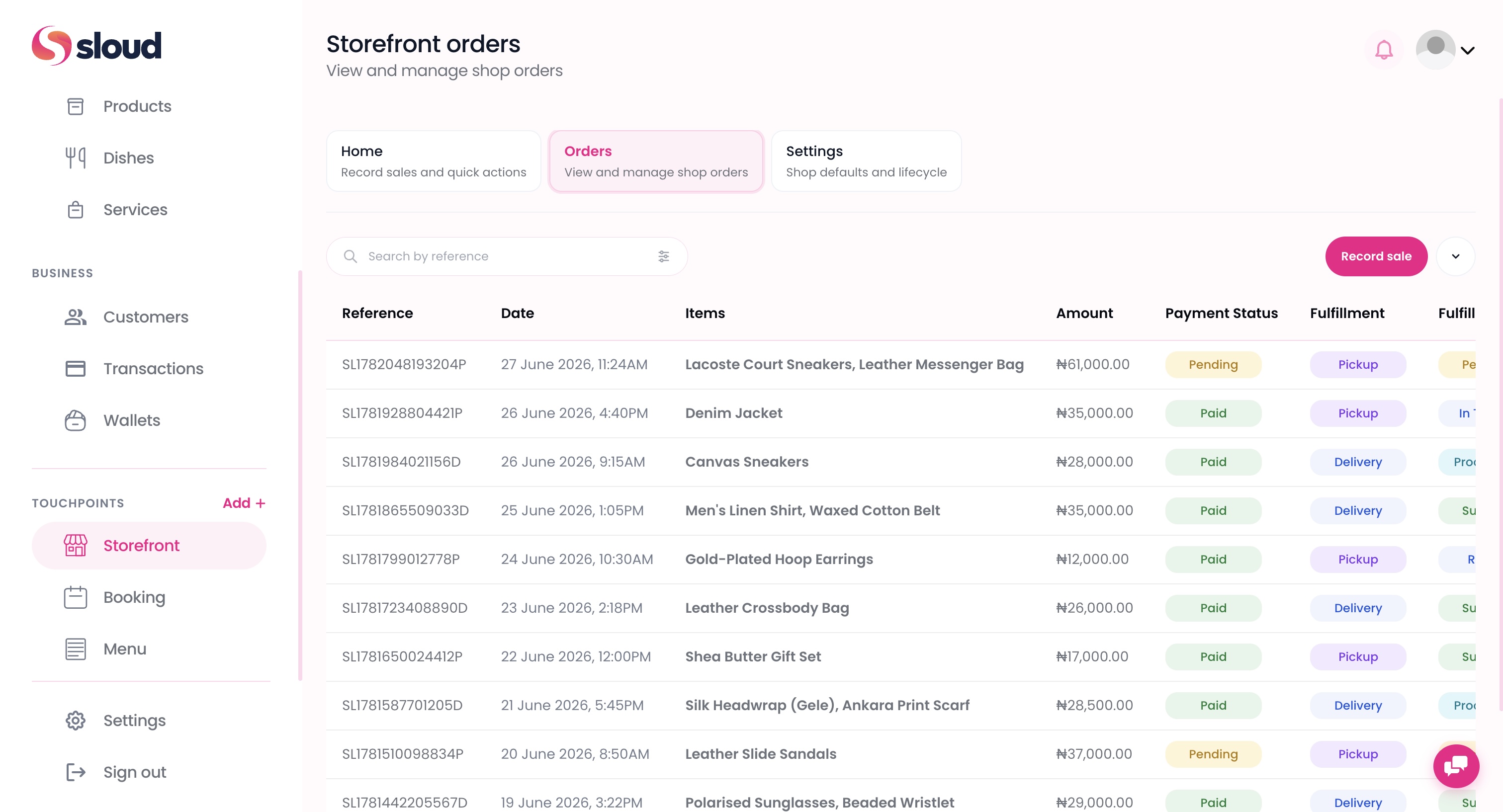Open sidebar Settings label
1503x812 pixels.
[134, 721]
